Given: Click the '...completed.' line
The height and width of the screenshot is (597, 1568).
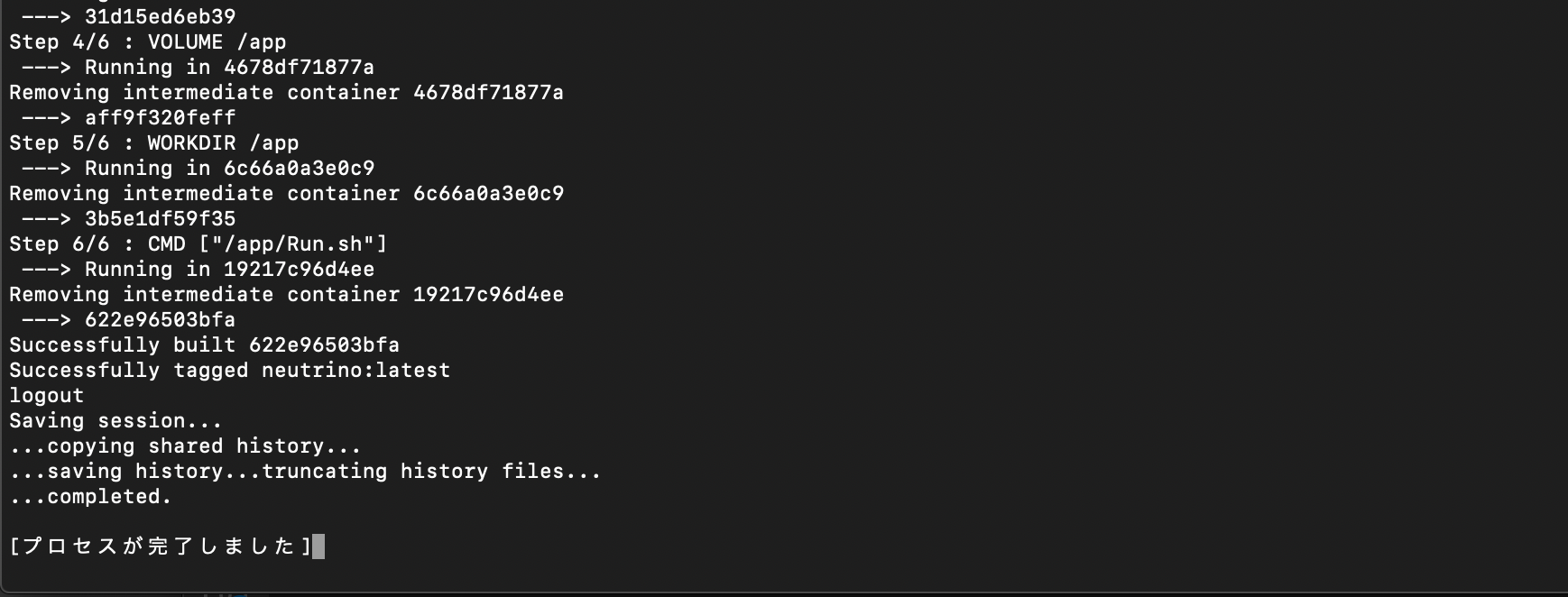Looking at the screenshot, I should click(x=91, y=497).
